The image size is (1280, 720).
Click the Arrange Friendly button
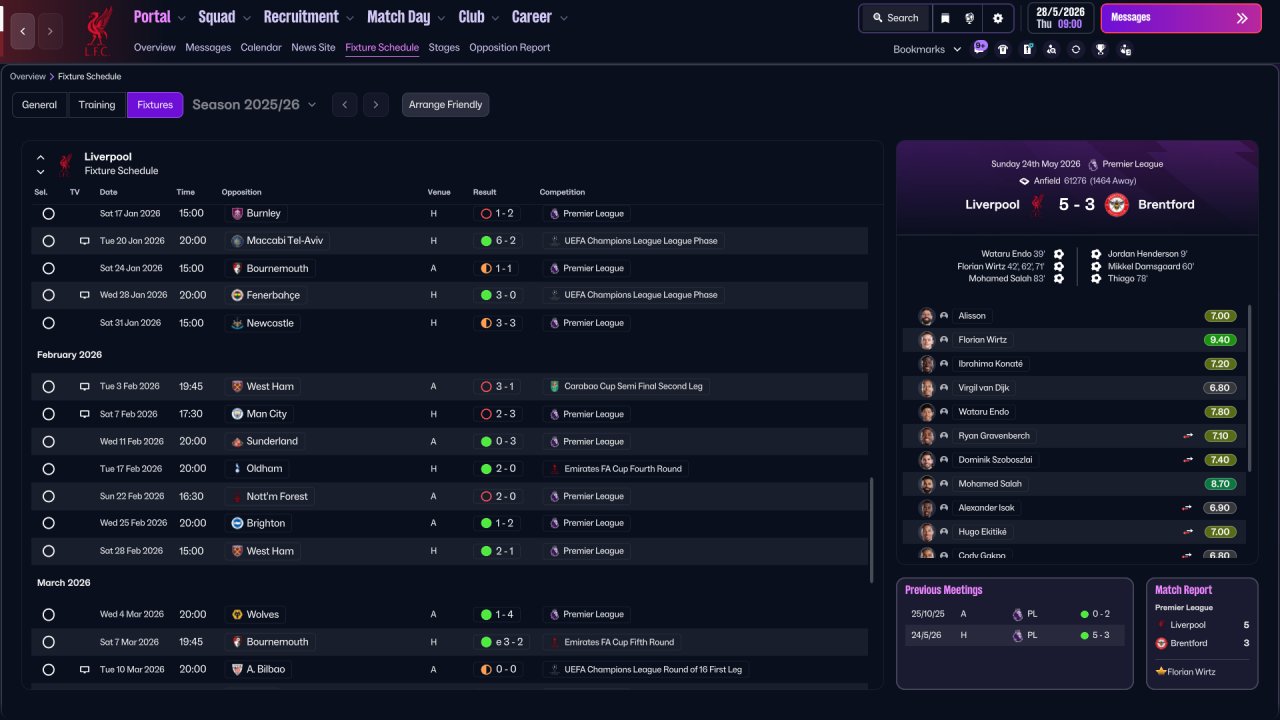tap(445, 105)
